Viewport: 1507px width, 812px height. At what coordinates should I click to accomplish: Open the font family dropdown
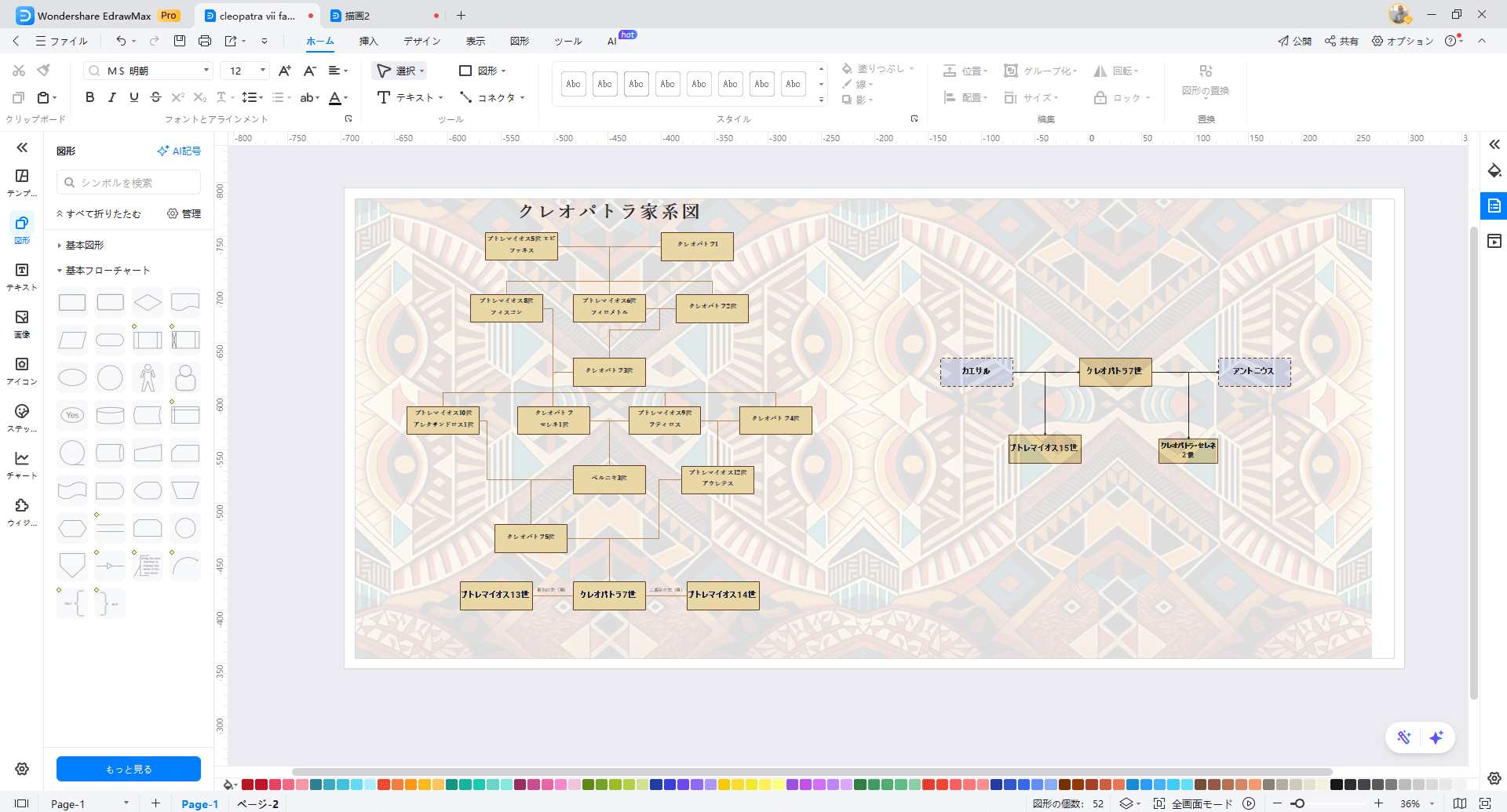(x=206, y=70)
